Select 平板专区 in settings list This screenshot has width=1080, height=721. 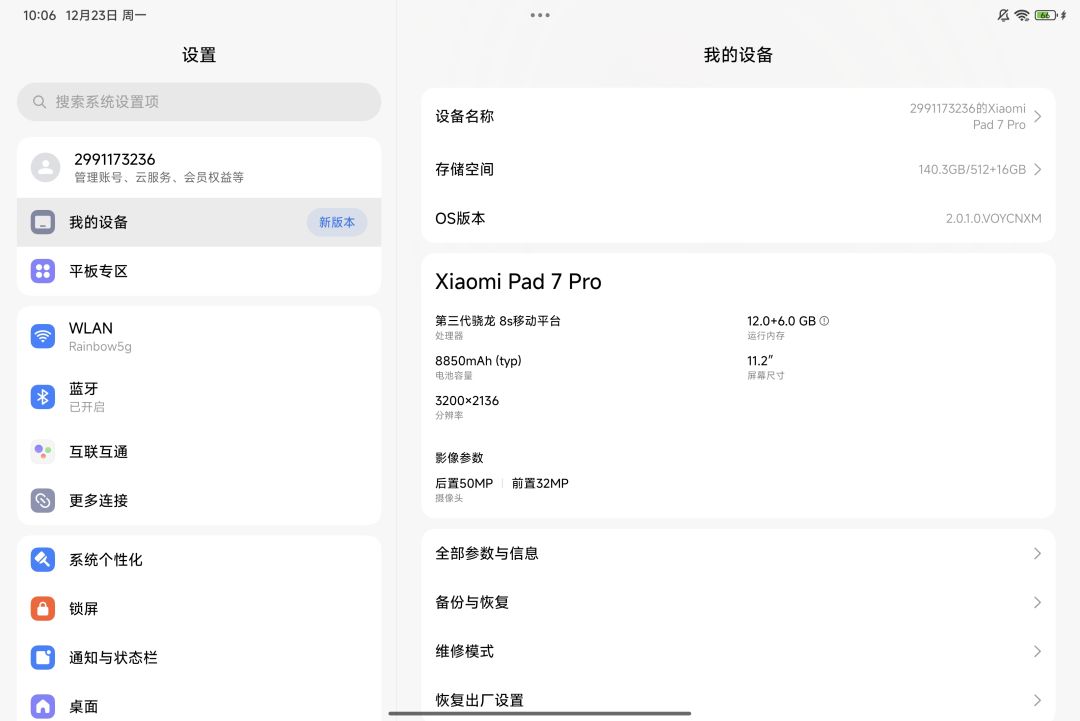coord(199,271)
